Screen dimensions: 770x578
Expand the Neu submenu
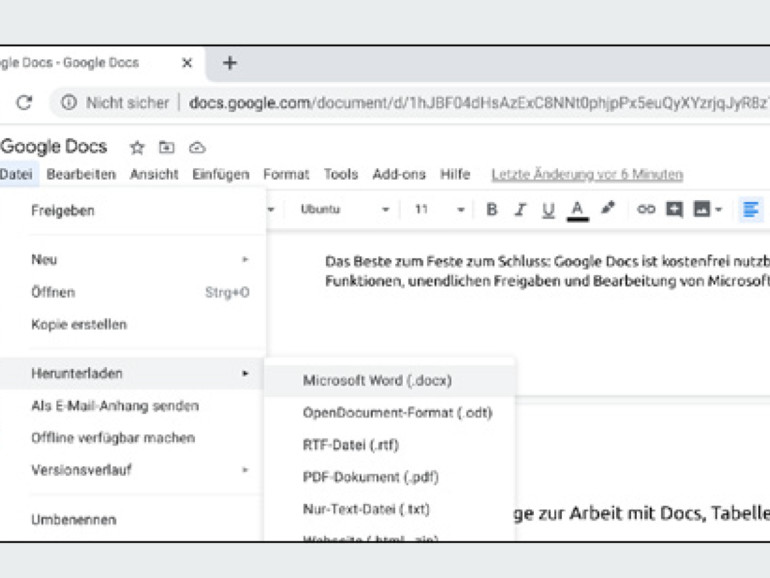[133, 259]
